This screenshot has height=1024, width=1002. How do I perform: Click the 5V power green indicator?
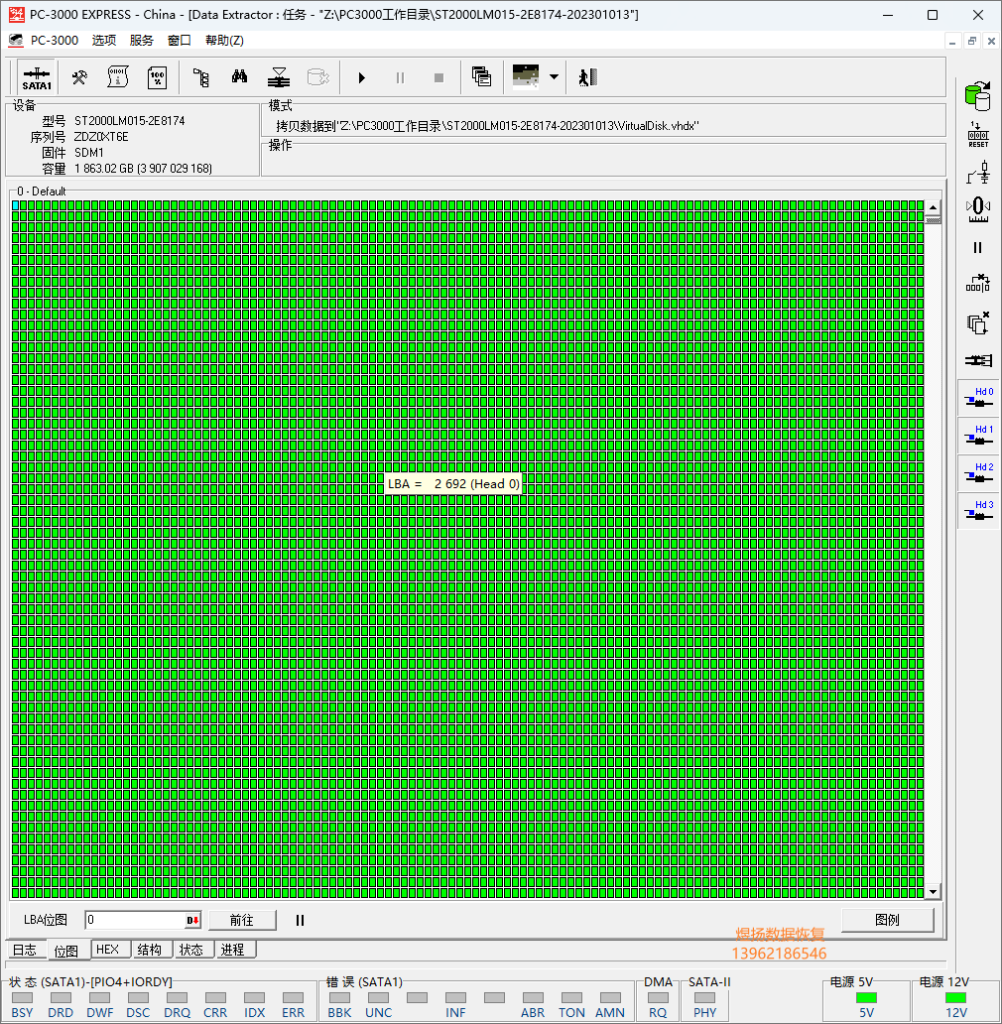coord(866,997)
